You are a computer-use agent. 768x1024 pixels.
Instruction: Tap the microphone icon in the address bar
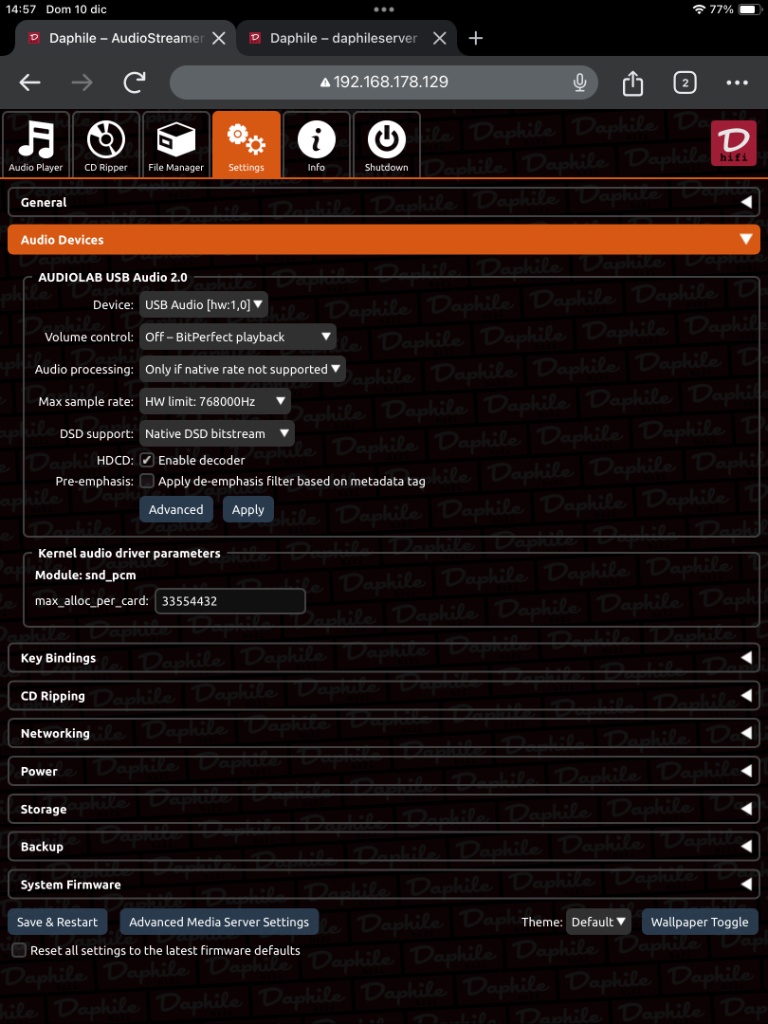(579, 82)
